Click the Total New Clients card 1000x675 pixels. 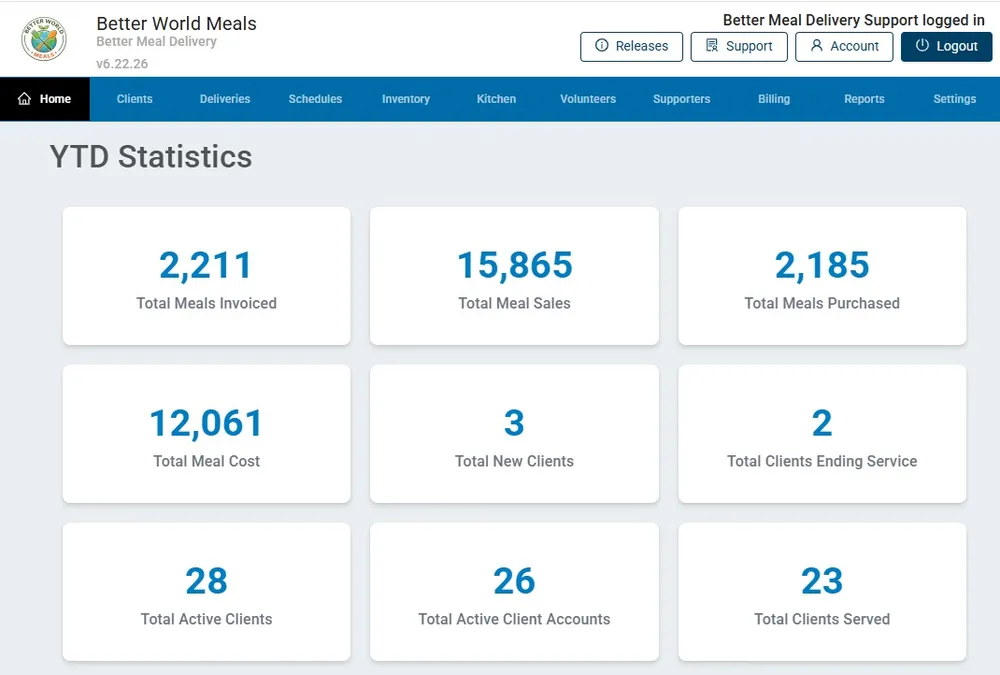tap(514, 434)
